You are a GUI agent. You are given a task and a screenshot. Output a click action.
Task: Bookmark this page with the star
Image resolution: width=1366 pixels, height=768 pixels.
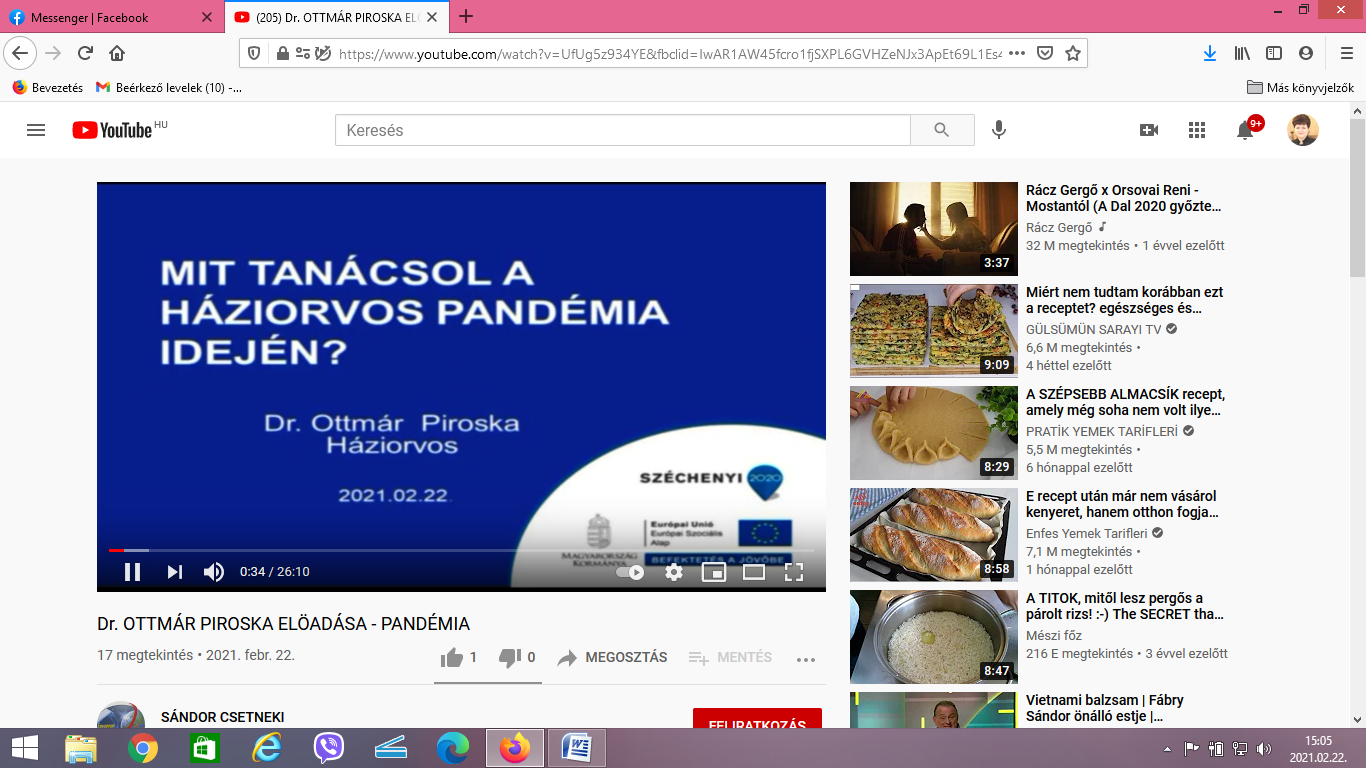tap(1073, 53)
